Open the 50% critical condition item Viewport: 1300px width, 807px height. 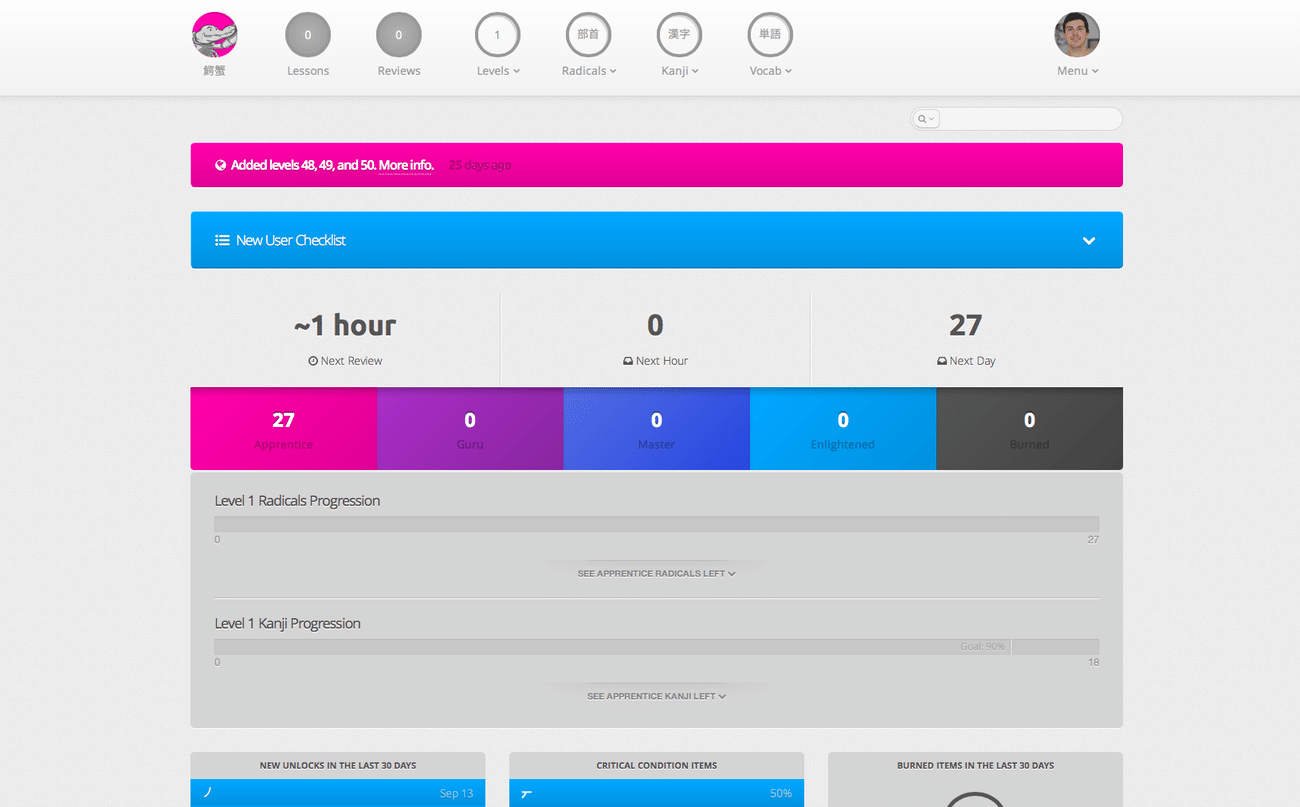pyautogui.click(x=657, y=793)
